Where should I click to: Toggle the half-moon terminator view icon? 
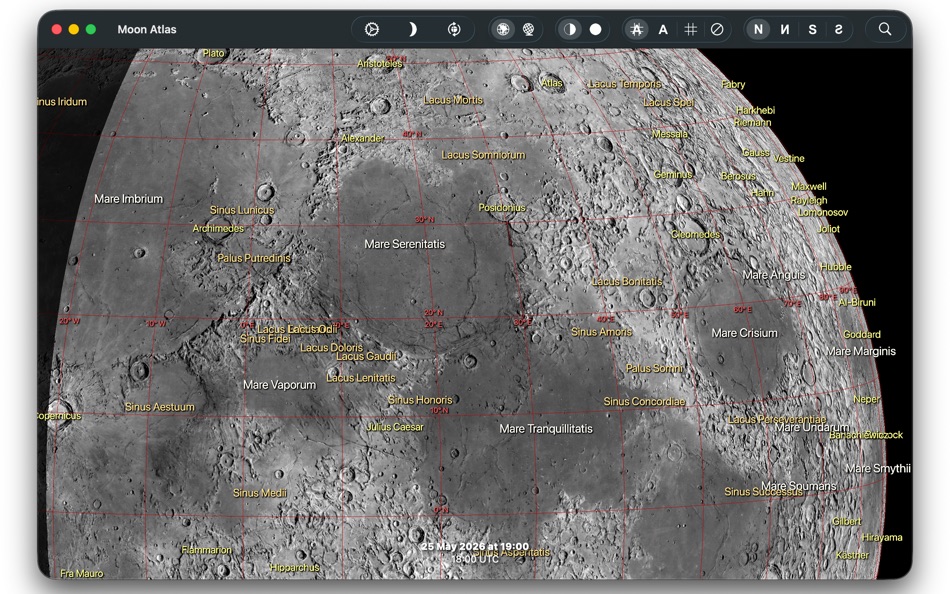tap(571, 29)
